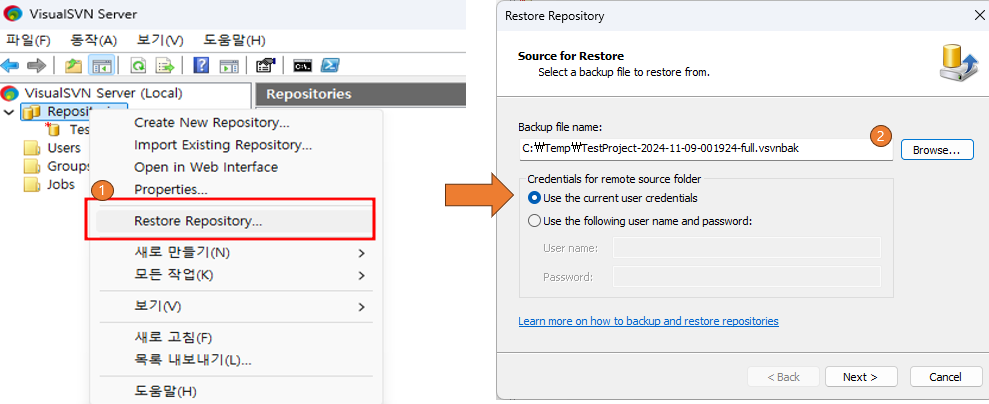Click the Backup file name input field

coord(705,149)
